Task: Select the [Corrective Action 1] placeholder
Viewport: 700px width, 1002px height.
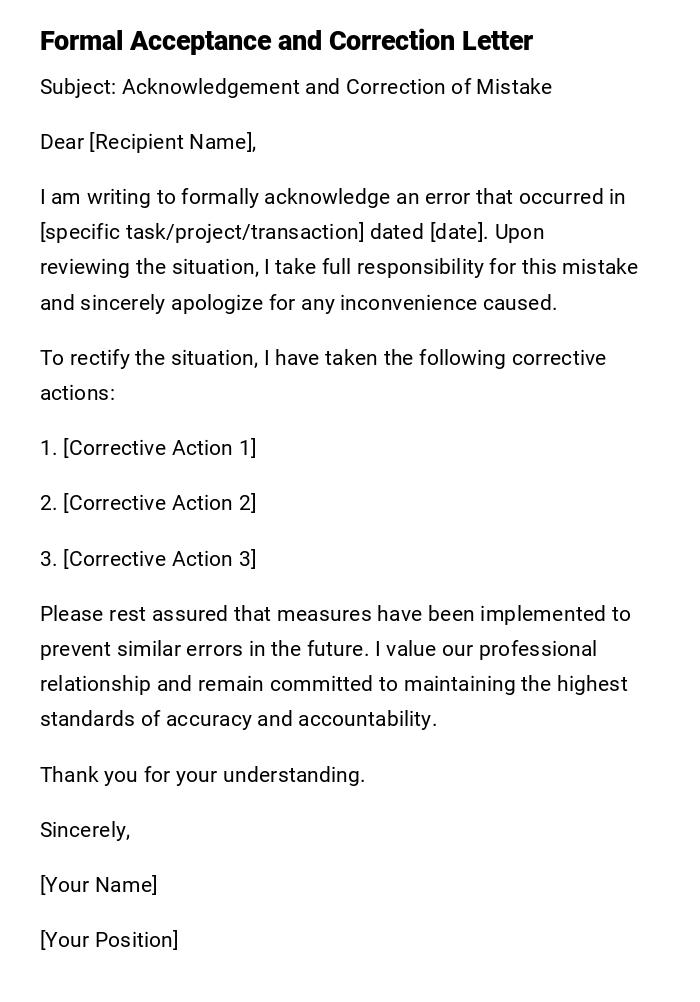Action: pyautogui.click(x=159, y=448)
